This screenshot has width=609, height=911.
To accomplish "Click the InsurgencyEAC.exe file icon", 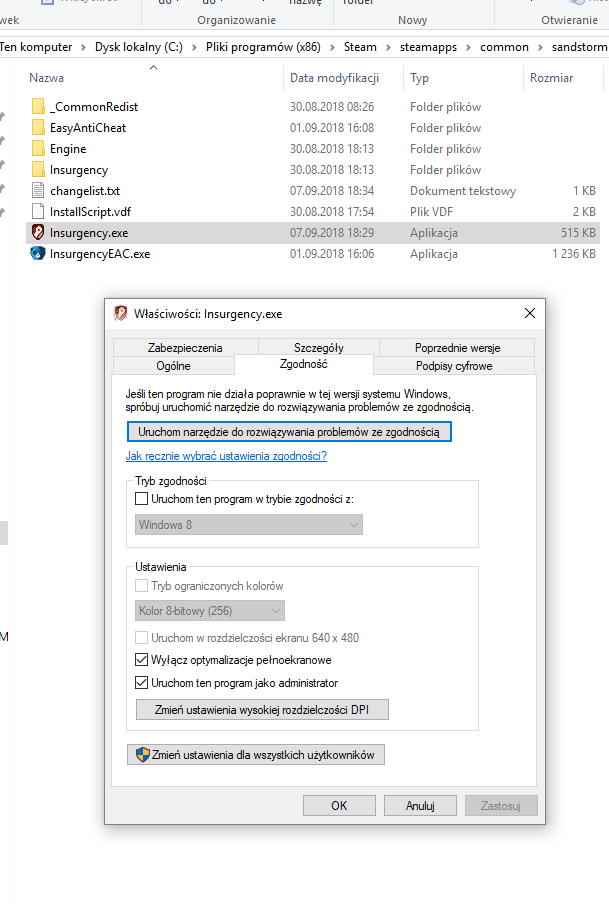I will tap(37, 254).
